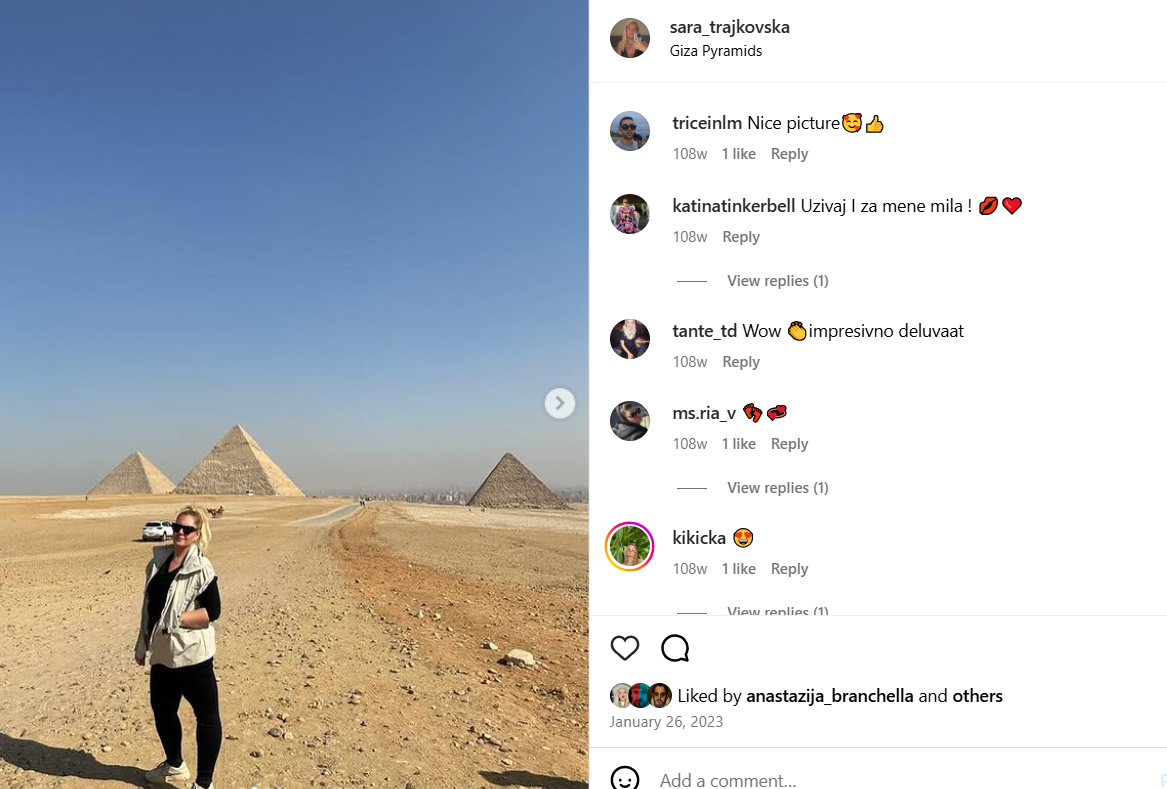Reply to tante_td's comment
This screenshot has width=1167, height=789.
[741, 362]
